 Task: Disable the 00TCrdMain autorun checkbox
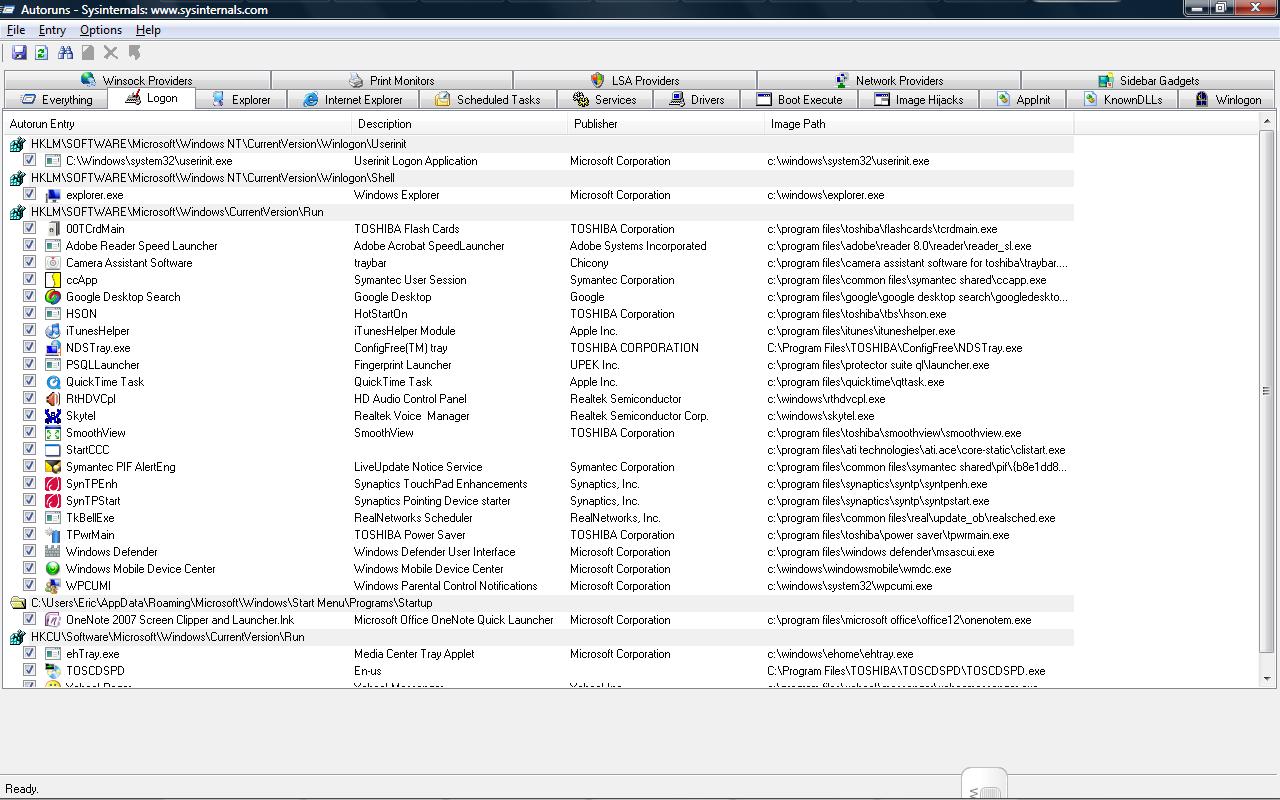coord(29,228)
